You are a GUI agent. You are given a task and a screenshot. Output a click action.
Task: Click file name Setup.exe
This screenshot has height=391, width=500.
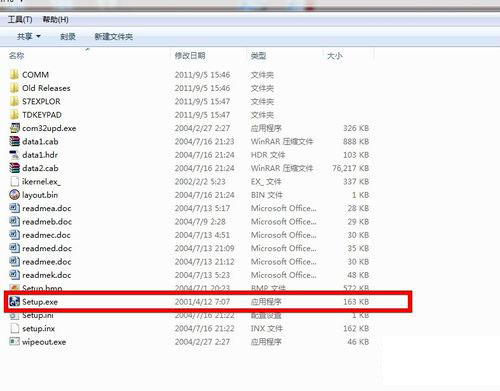point(40,302)
